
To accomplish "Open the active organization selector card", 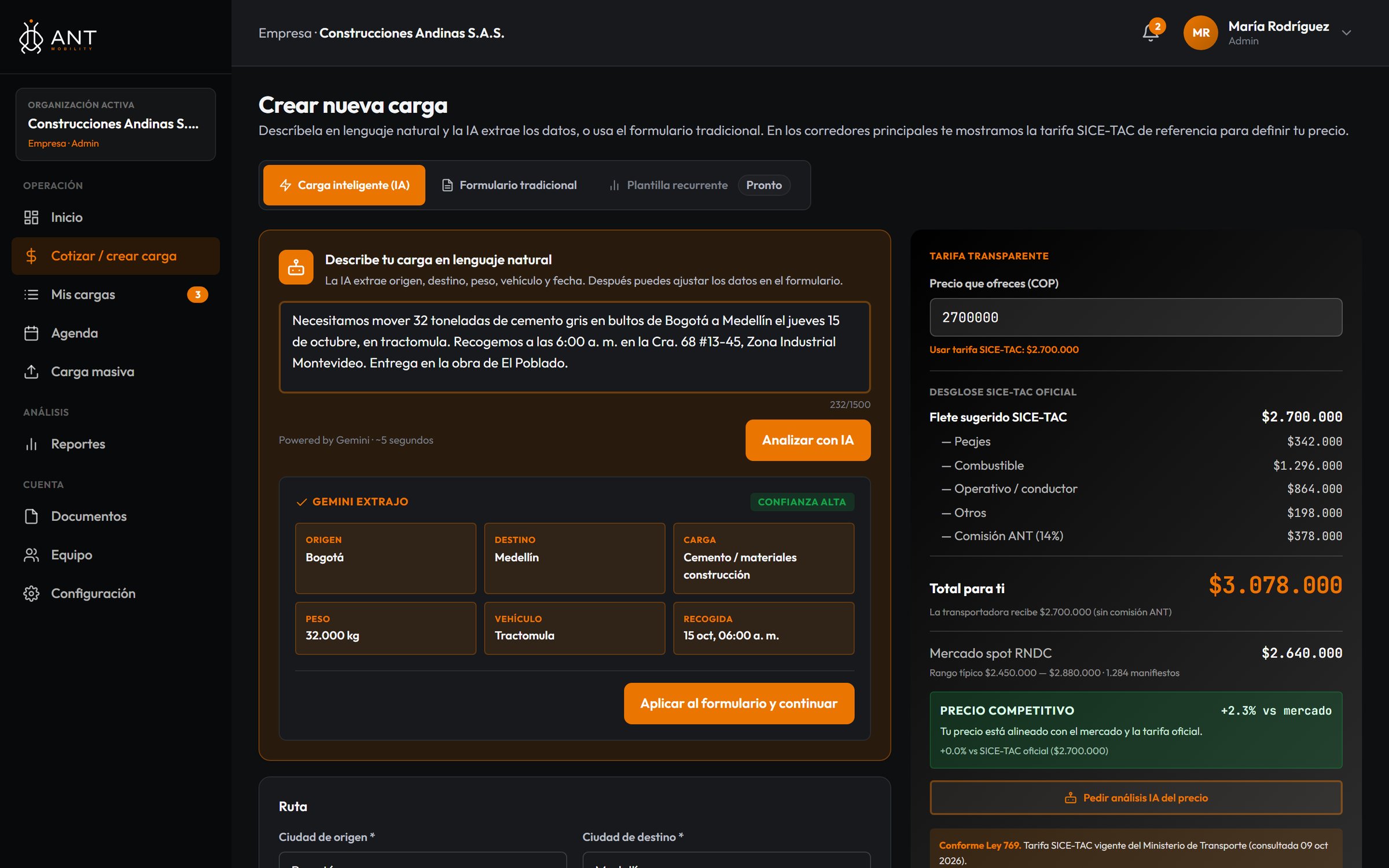I will coord(116,124).
